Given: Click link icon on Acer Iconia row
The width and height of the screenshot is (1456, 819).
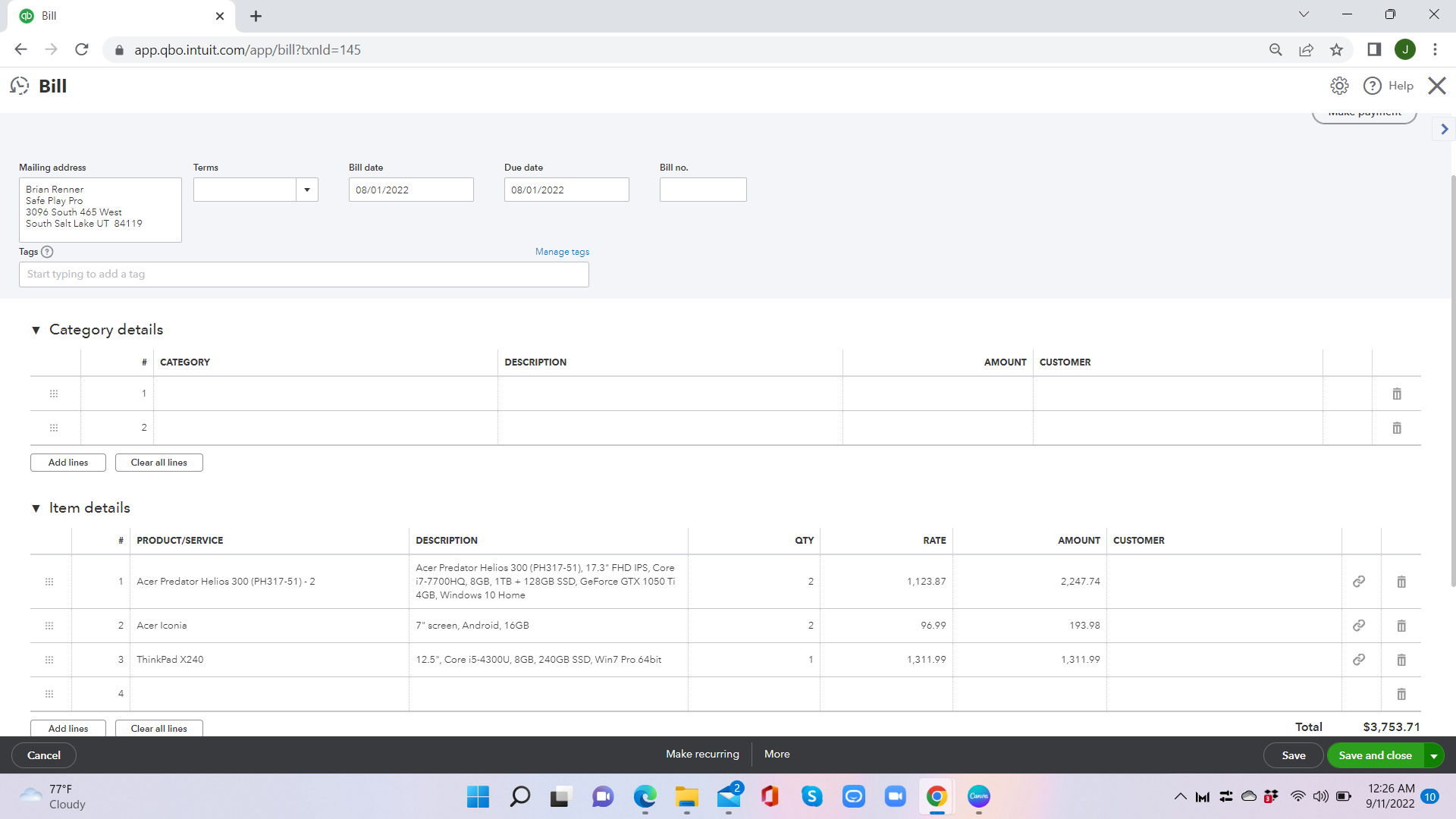Looking at the screenshot, I should 1358,626.
